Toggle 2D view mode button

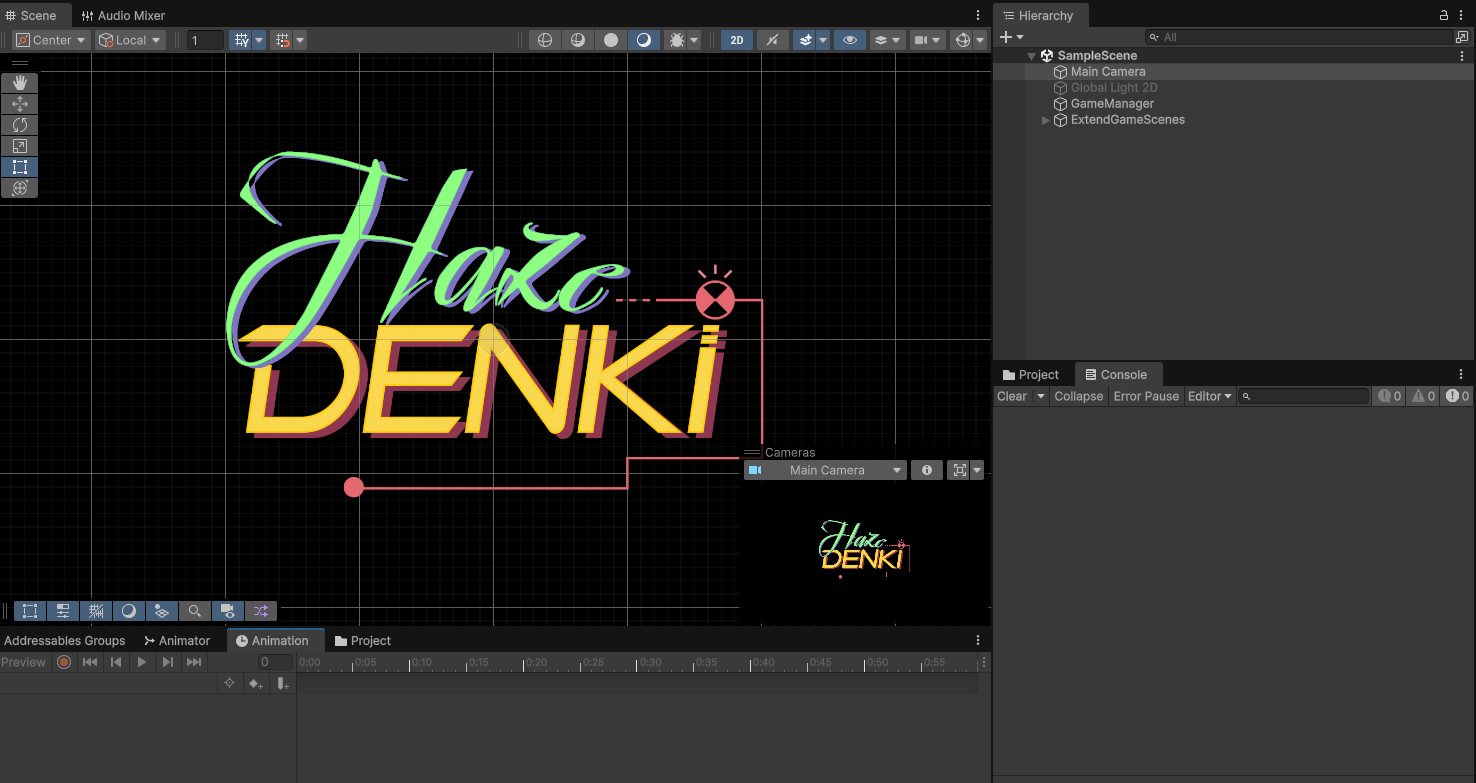(x=737, y=40)
